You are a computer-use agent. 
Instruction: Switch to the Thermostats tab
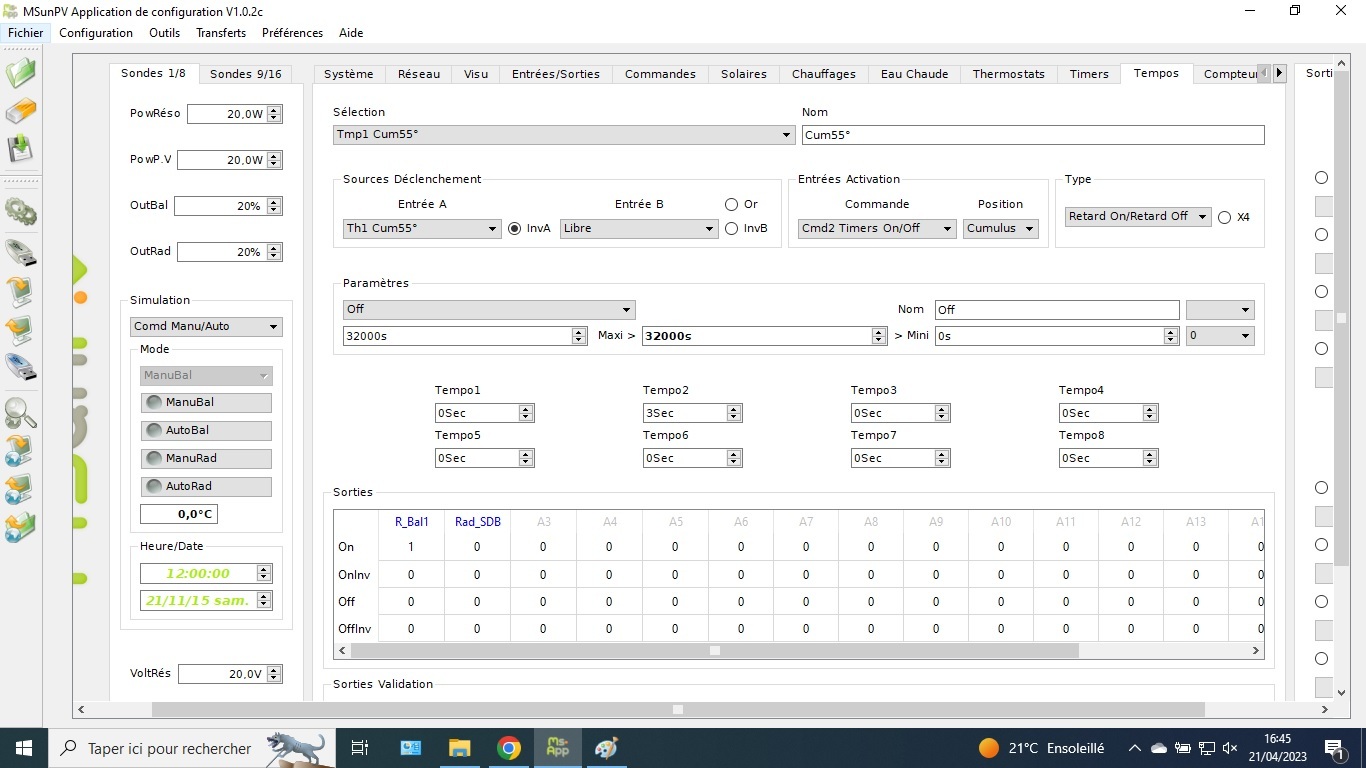point(1008,74)
